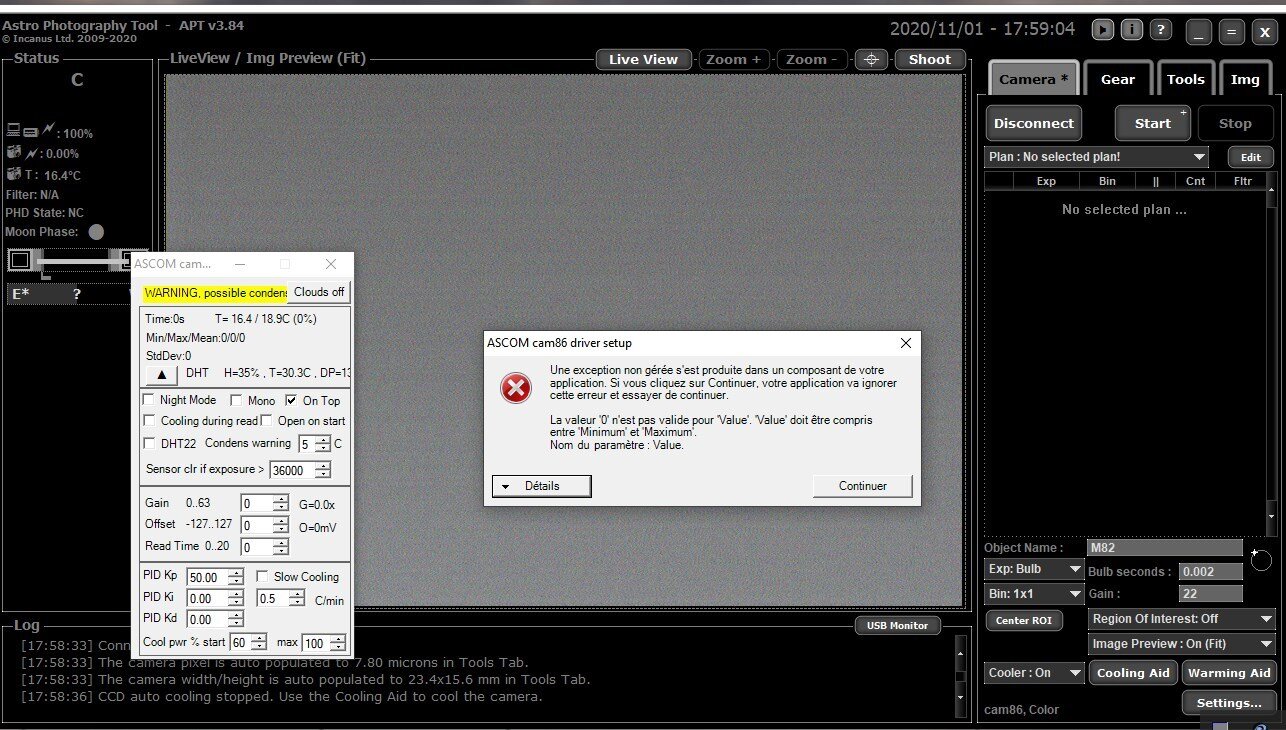This screenshot has height=730, width=1286.
Task: Turn on Slow Cooling
Action: click(262, 576)
